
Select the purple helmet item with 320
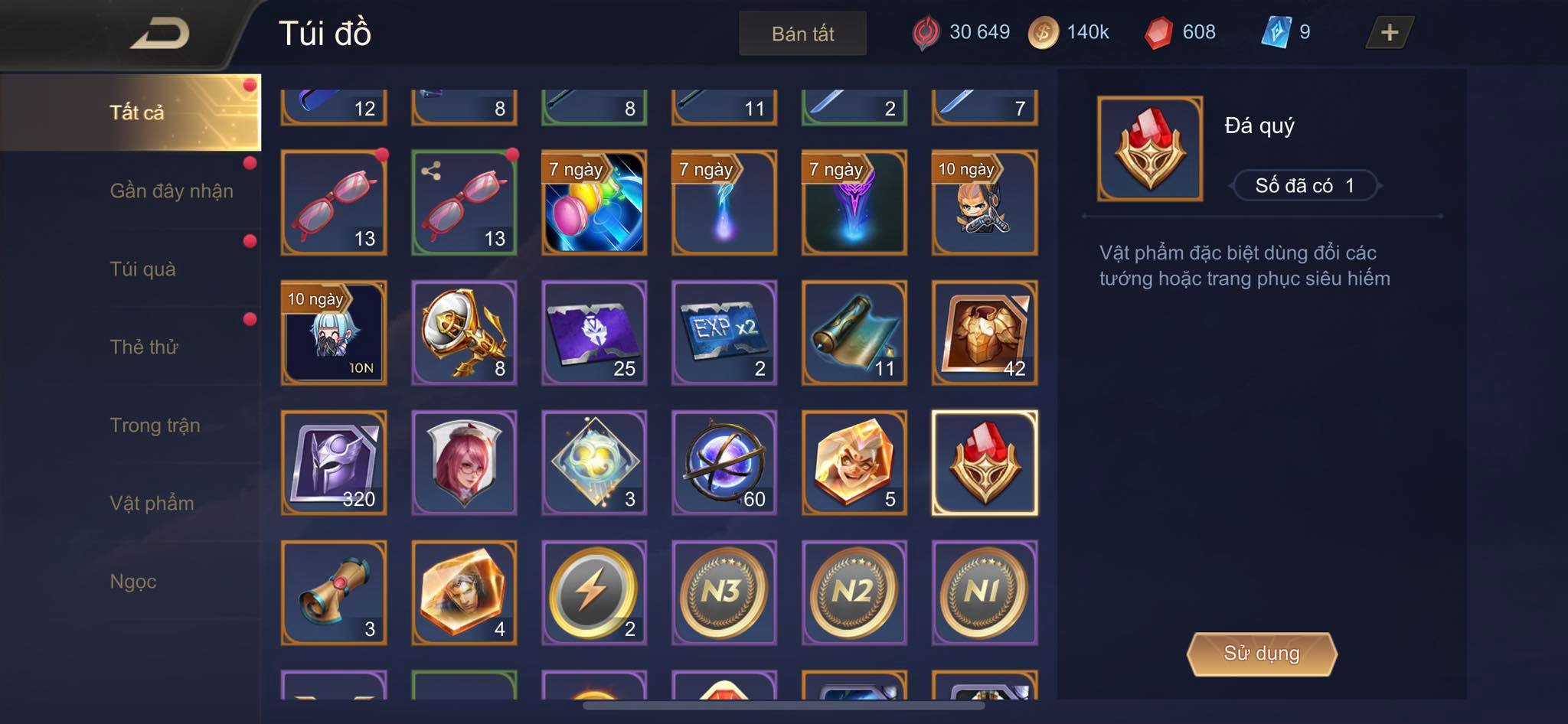[x=334, y=462]
